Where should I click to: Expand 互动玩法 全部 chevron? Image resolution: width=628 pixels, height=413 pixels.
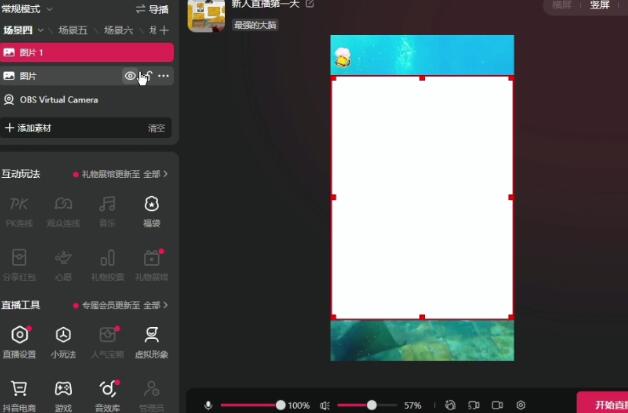tap(165, 174)
